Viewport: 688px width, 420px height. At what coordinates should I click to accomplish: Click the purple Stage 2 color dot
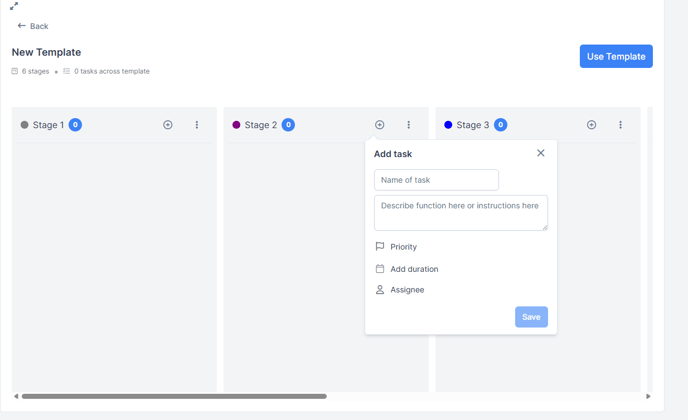pos(236,125)
